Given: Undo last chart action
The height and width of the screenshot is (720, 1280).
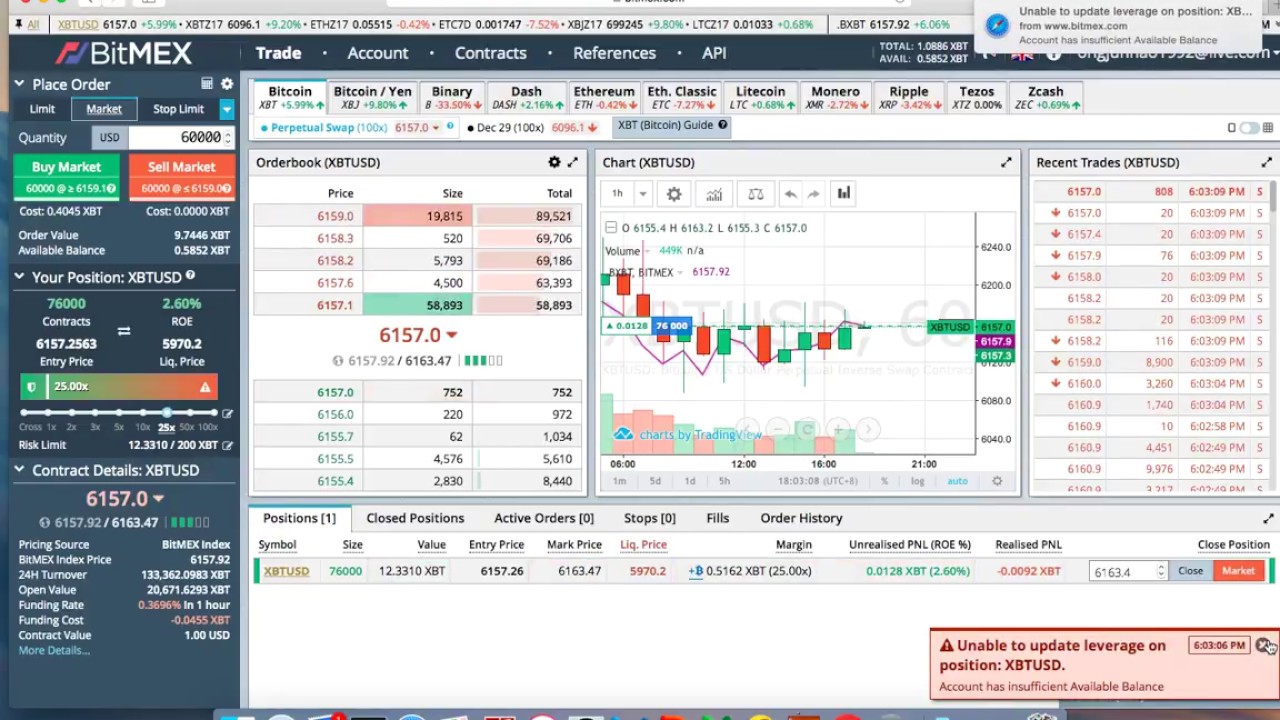Looking at the screenshot, I should point(790,194).
